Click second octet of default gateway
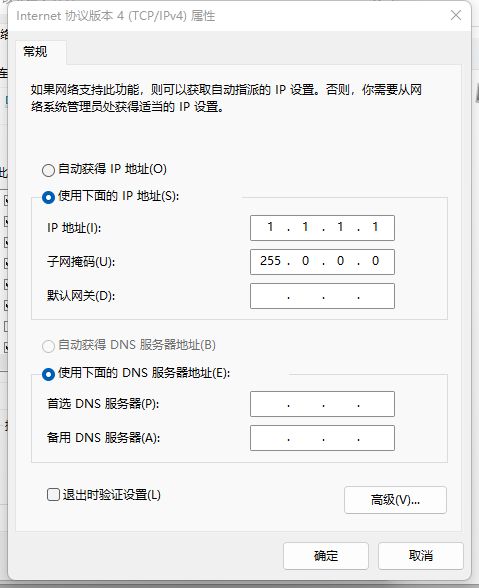The image size is (479, 588). [305, 296]
